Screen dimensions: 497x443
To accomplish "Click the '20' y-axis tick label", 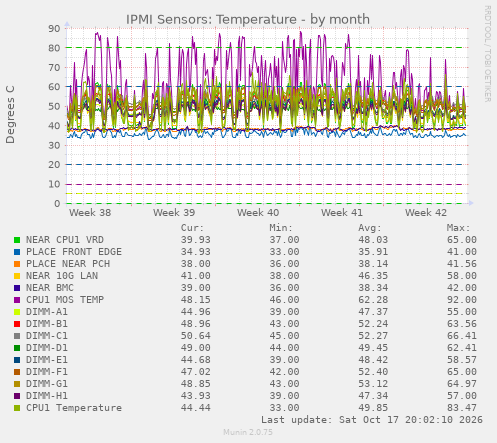I will click(x=54, y=165).
